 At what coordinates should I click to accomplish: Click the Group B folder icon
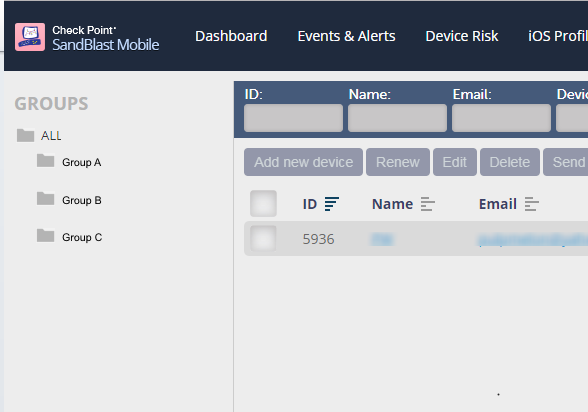coord(45,199)
